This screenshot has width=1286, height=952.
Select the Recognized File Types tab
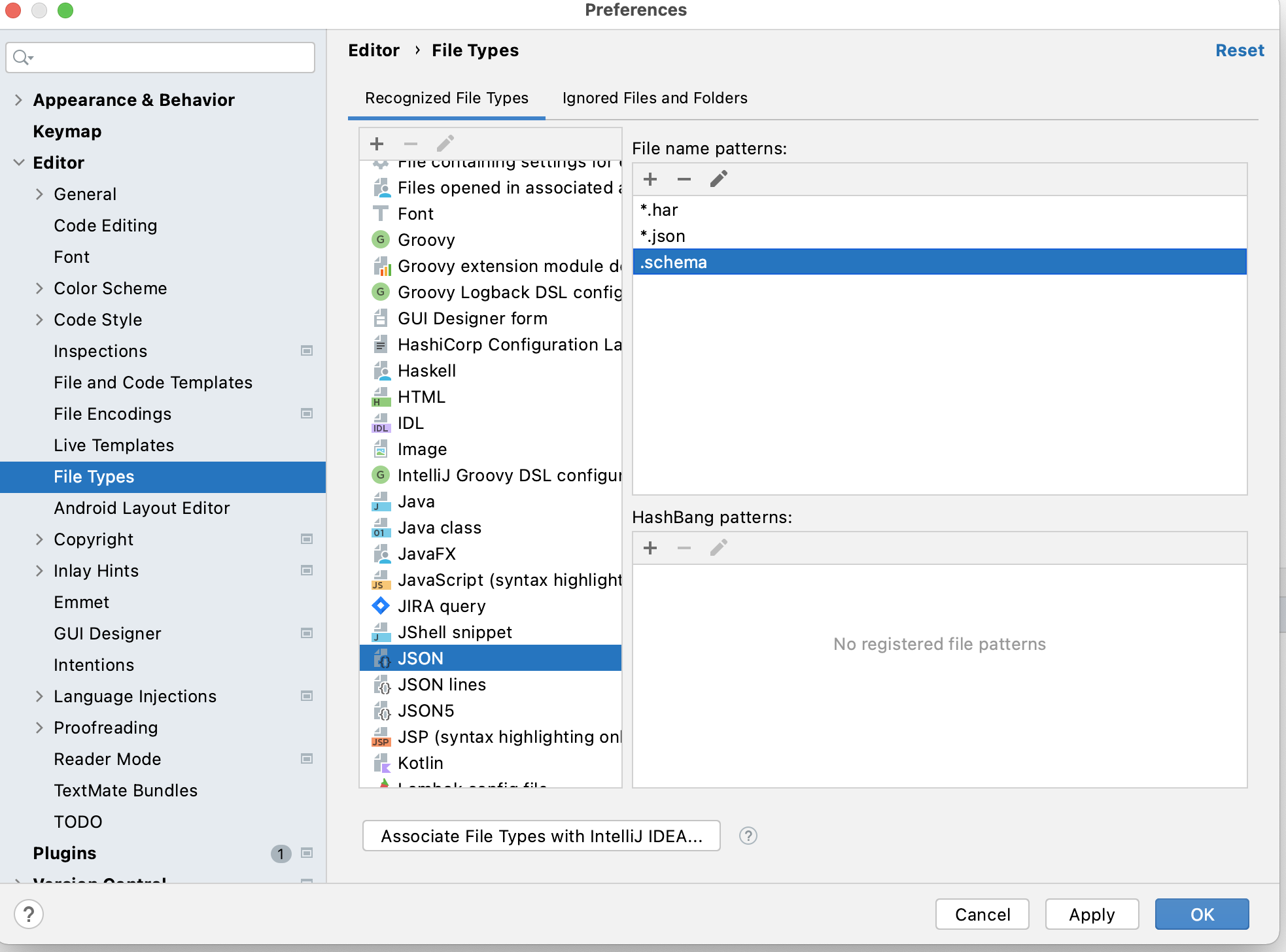pyautogui.click(x=447, y=98)
